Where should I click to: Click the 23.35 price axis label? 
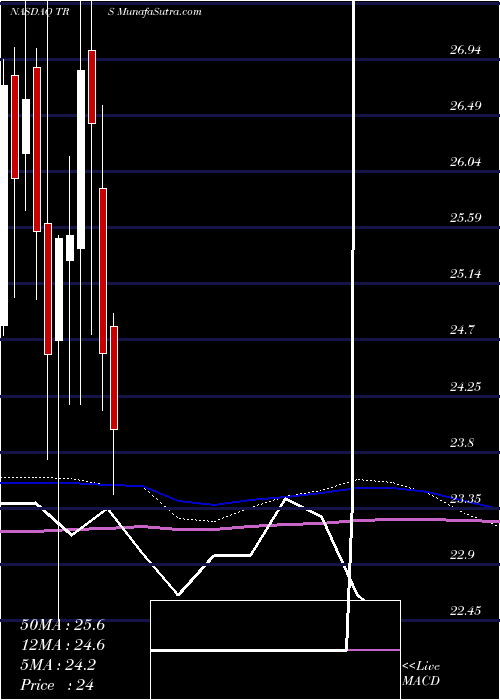(x=466, y=499)
